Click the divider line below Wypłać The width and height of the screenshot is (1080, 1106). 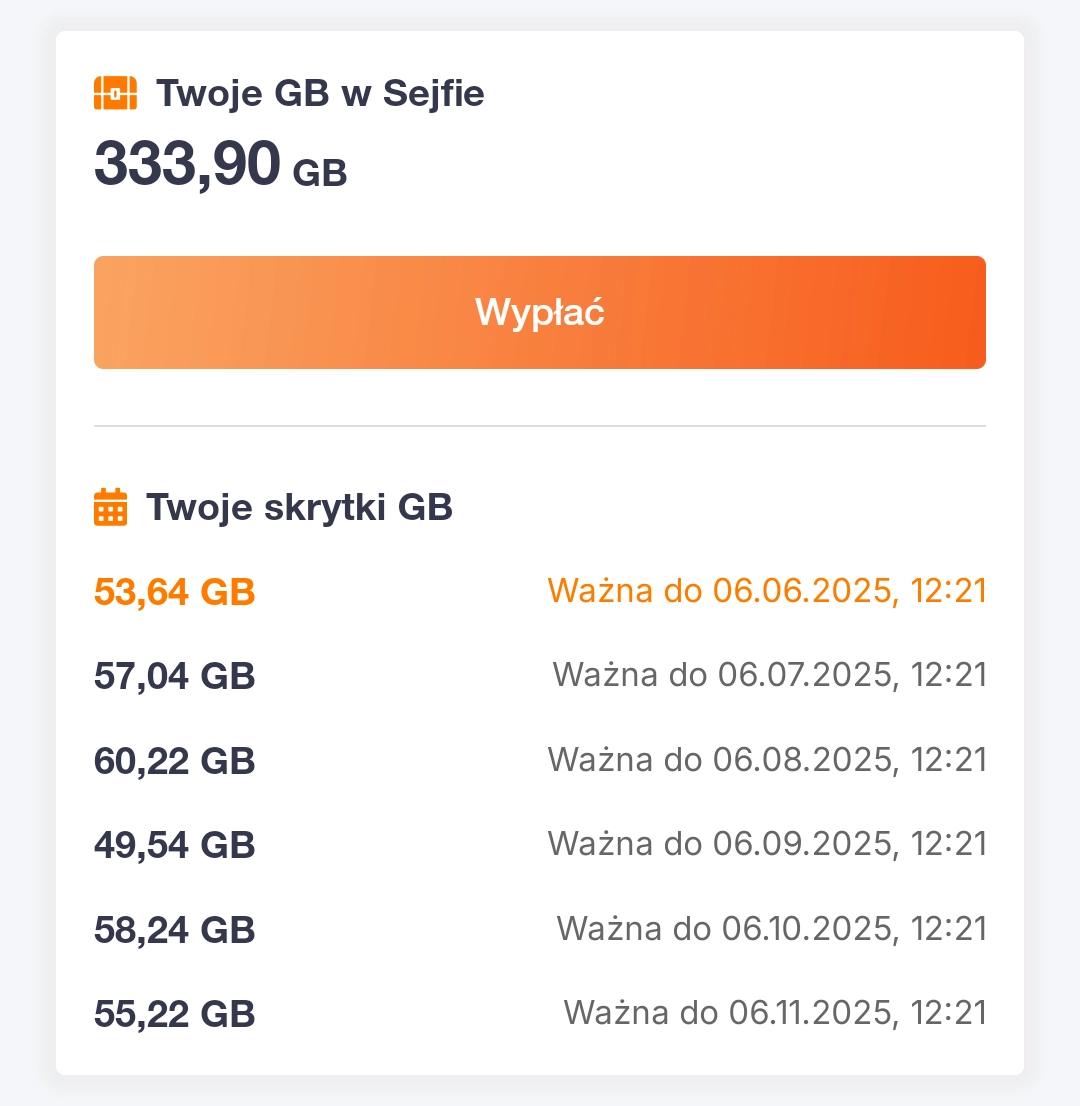(x=540, y=426)
